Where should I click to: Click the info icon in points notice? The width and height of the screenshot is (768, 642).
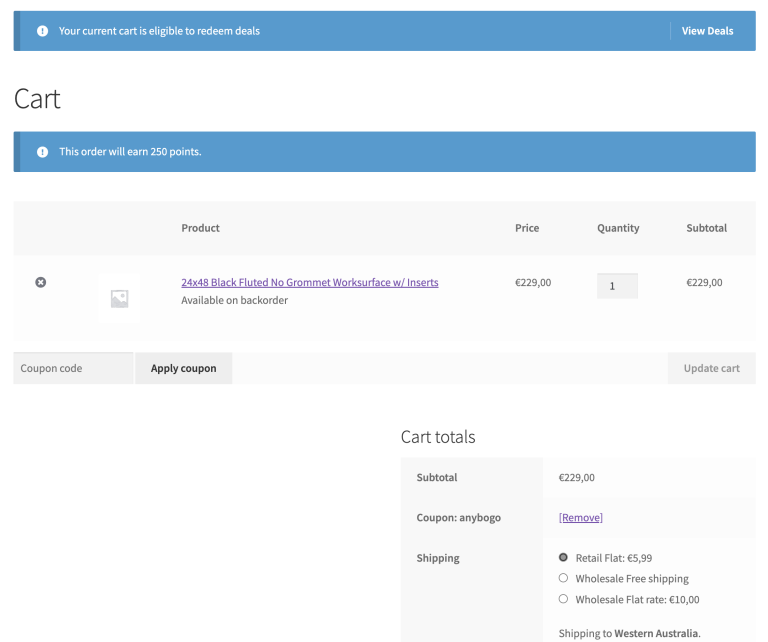click(x=43, y=152)
